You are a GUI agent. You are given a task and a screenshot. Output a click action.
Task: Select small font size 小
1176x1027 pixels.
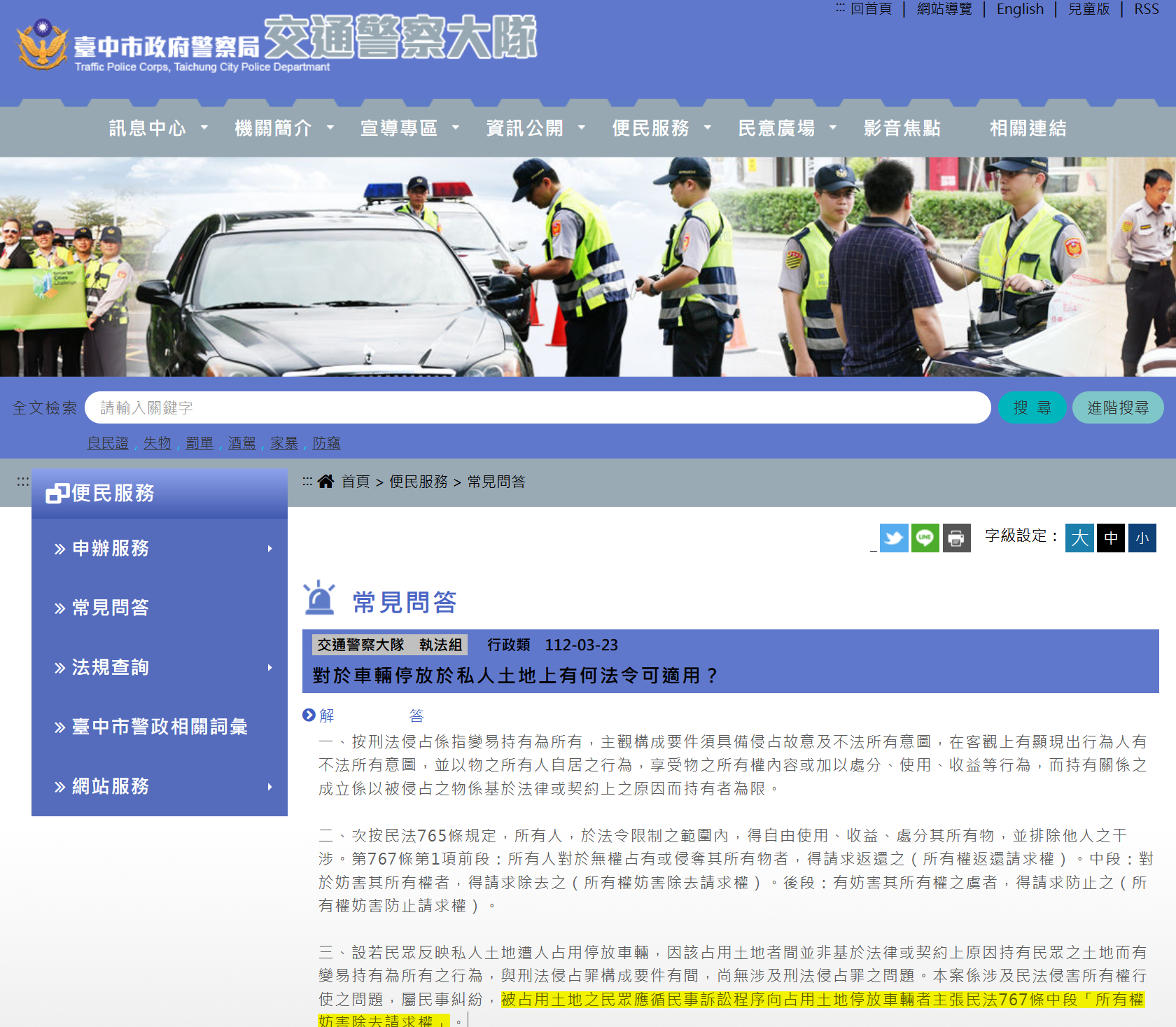[x=1141, y=538]
